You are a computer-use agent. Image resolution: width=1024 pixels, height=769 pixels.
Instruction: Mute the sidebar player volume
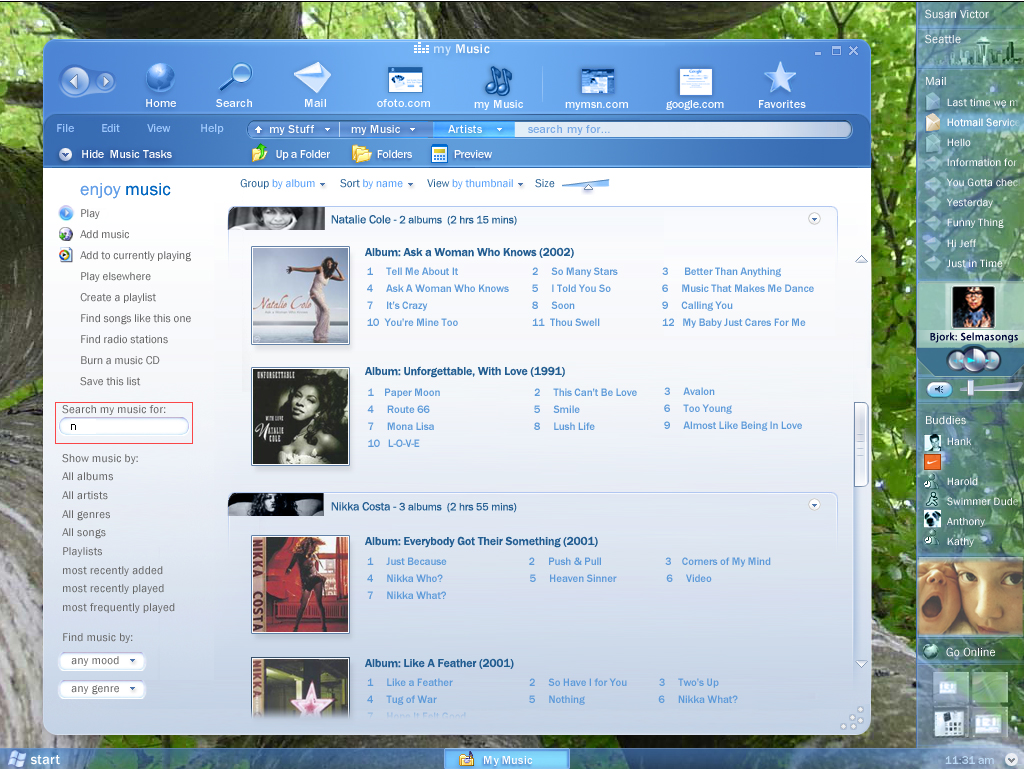point(939,390)
